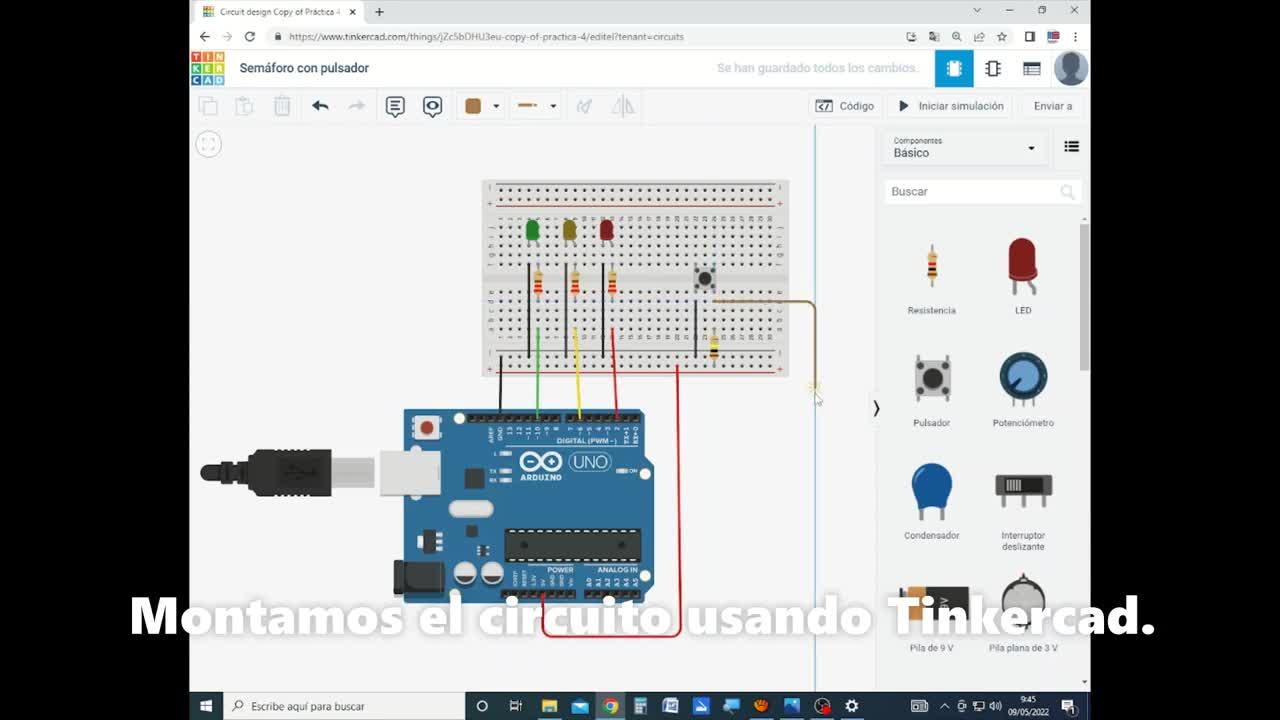The image size is (1280, 720).
Task: Click the Chrome zoom magnifier icon
Action: pos(956,36)
